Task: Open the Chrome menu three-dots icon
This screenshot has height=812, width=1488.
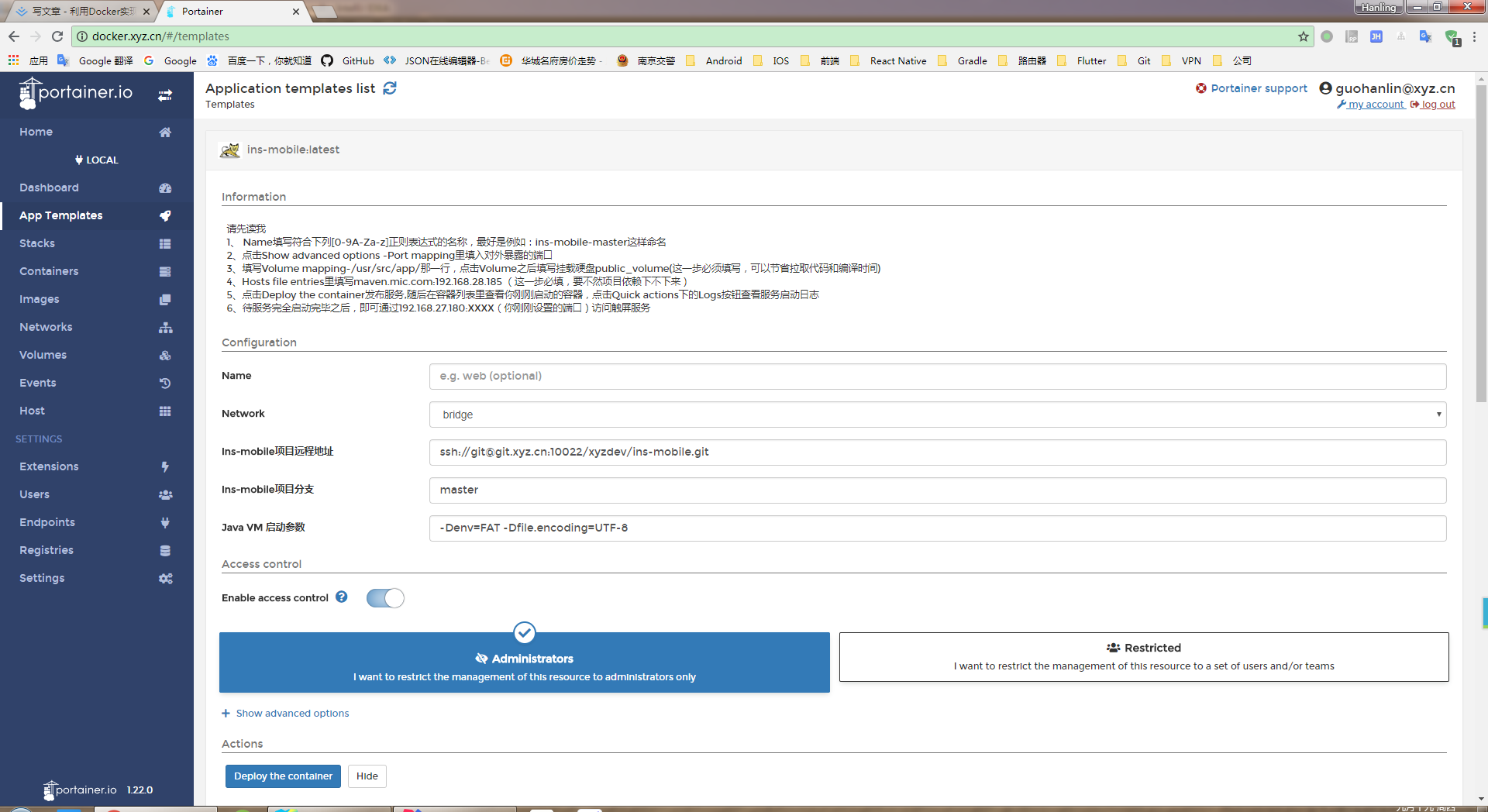Action: pyautogui.click(x=1475, y=36)
